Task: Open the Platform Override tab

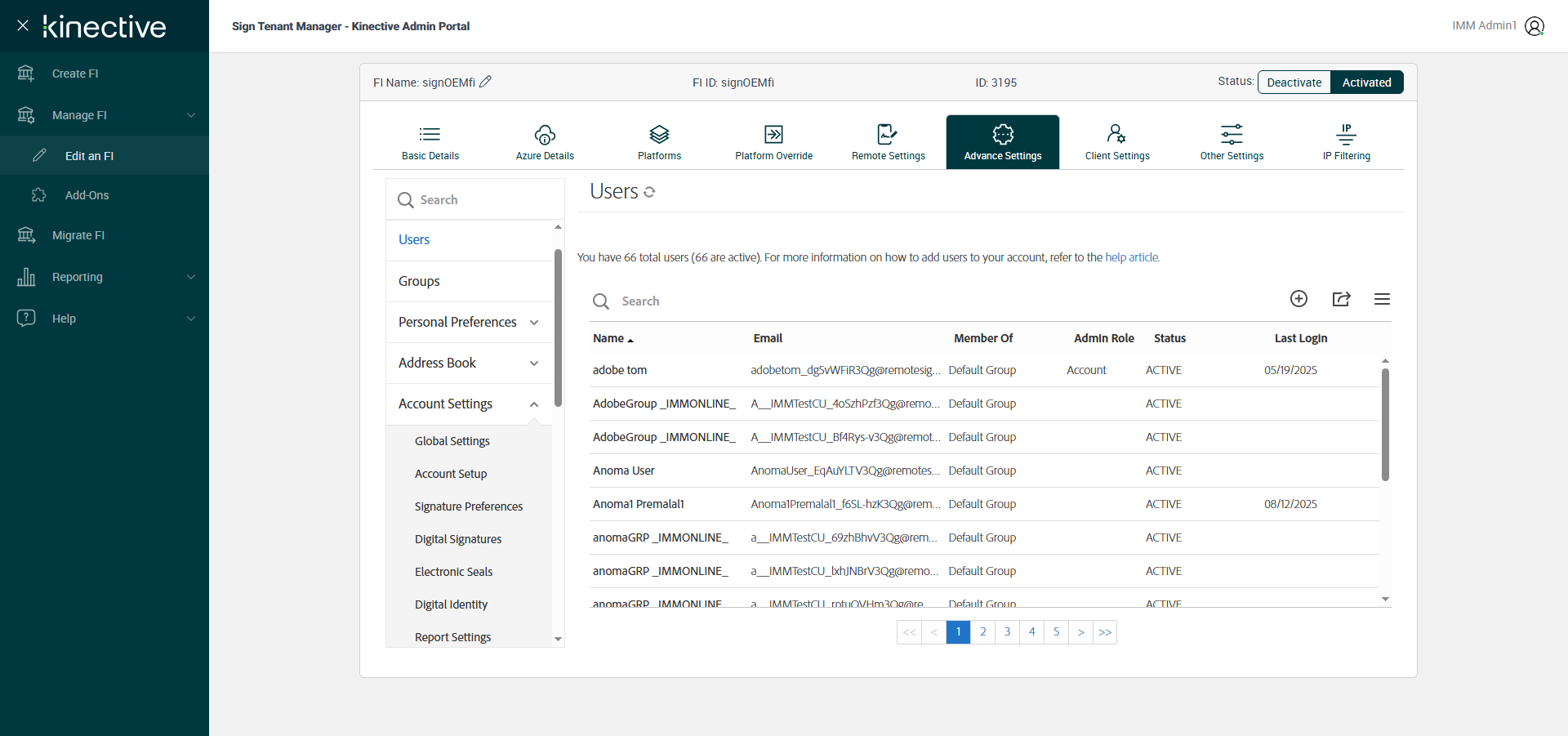Action: (x=773, y=142)
